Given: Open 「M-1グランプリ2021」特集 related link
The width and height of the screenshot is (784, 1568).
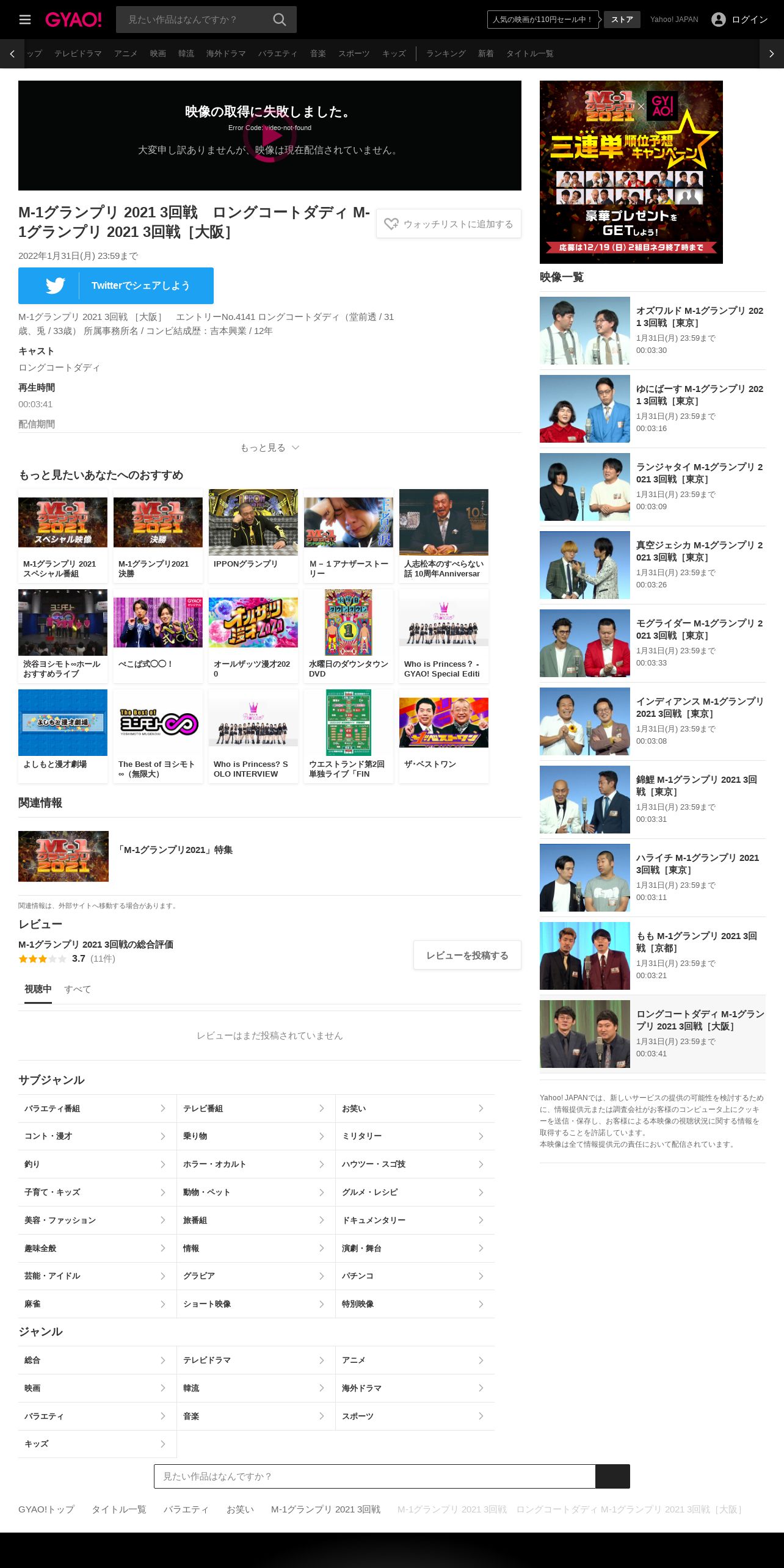Looking at the screenshot, I should (175, 850).
